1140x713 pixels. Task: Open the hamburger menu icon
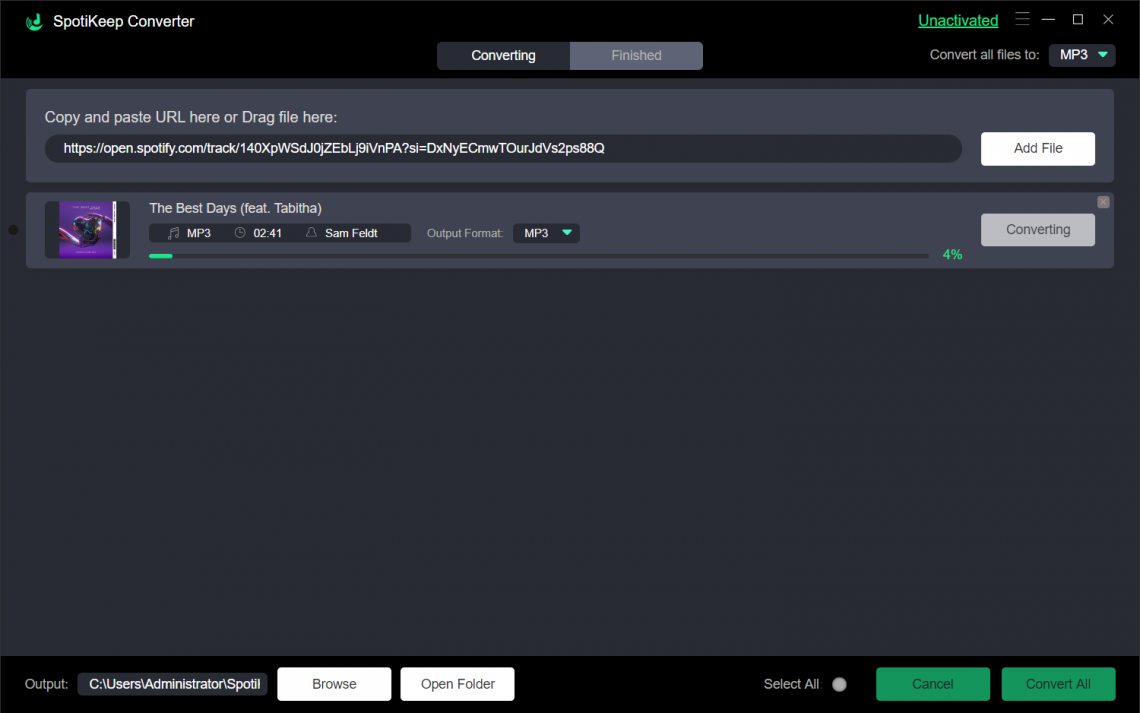tap(1022, 18)
